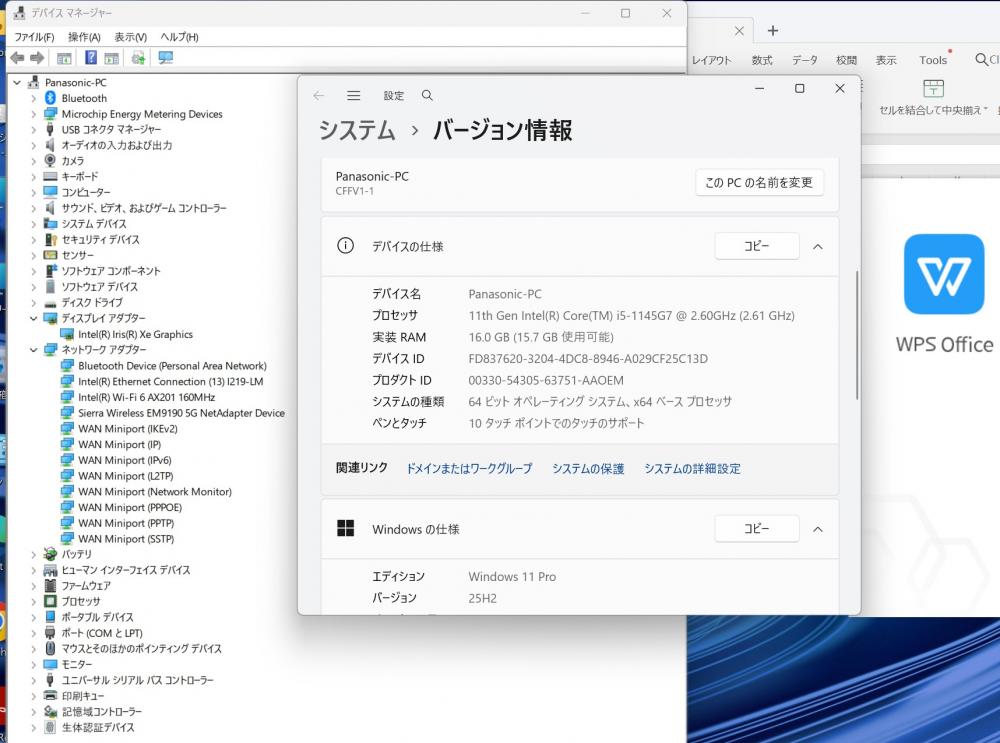Screen dimensions: 1000x743
Task: Select Intel(R) Iris(R) Xe Graphics device
Action: (x=135, y=334)
